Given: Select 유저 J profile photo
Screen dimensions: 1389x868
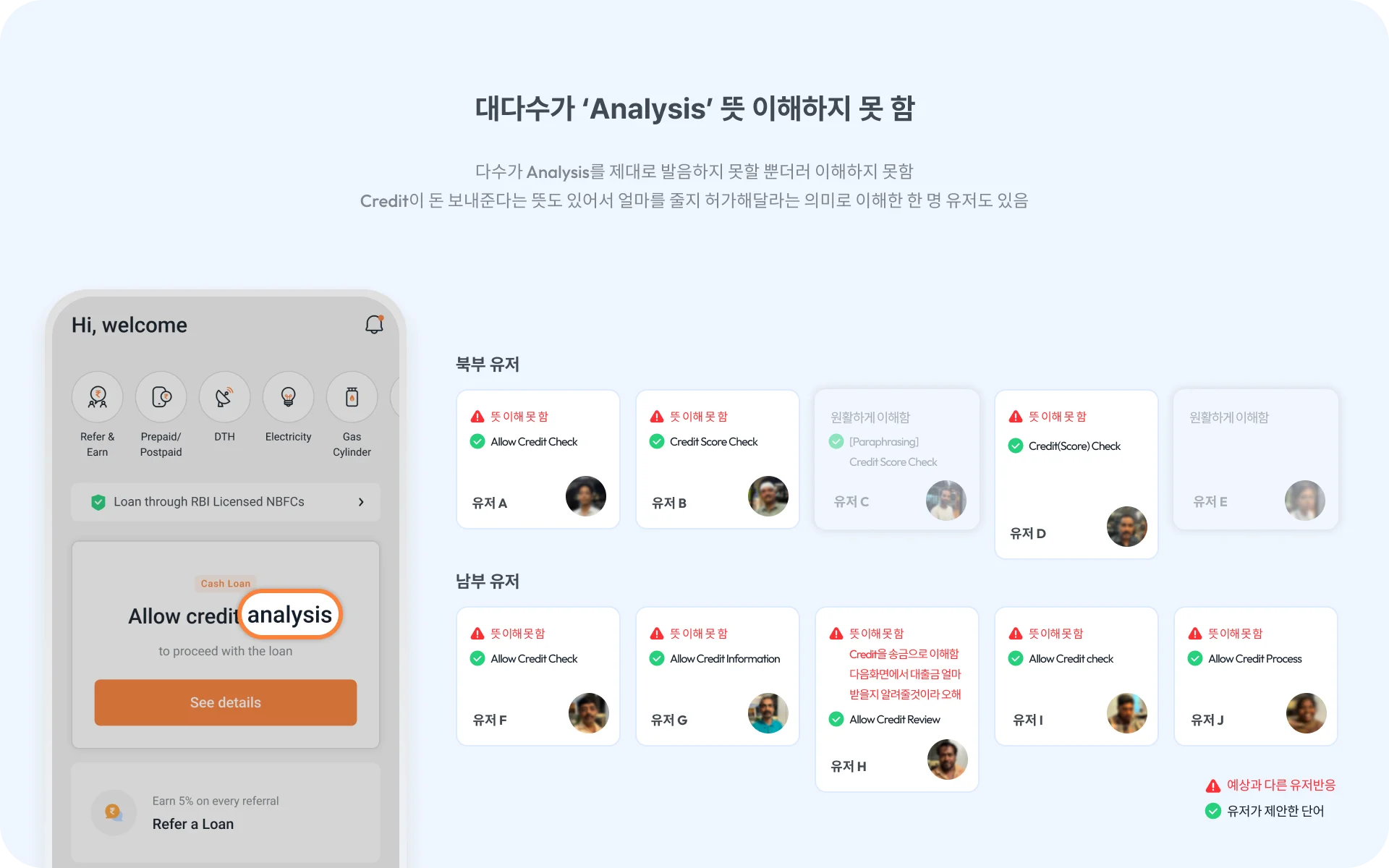Looking at the screenshot, I should tap(1307, 713).
